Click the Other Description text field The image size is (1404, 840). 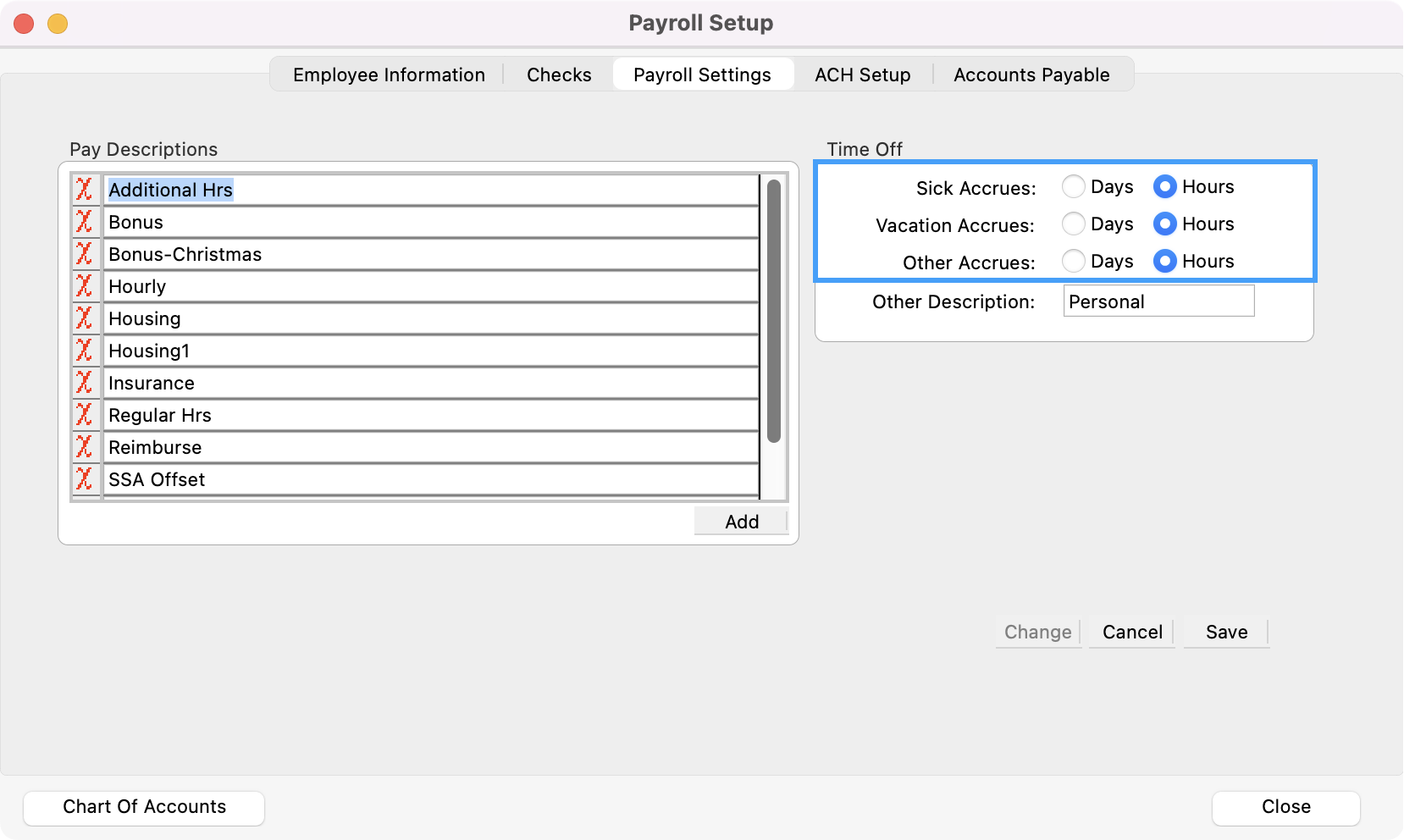pos(1158,301)
